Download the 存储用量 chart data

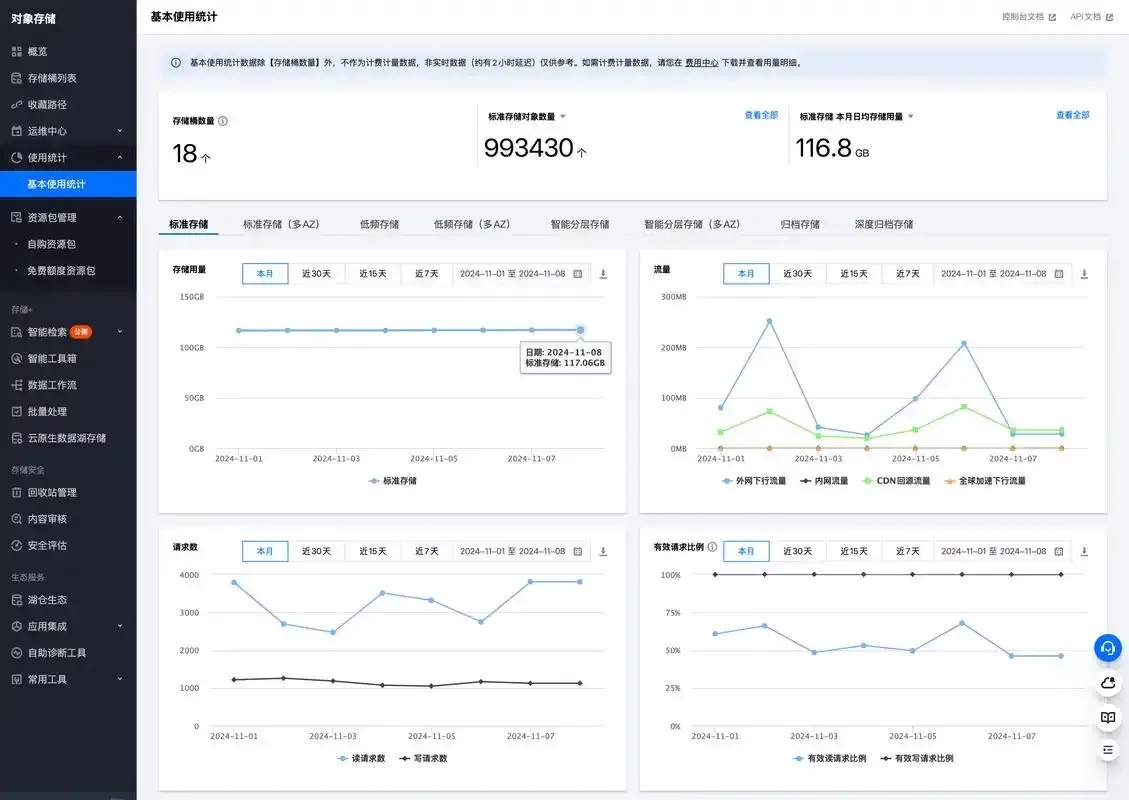click(603, 274)
